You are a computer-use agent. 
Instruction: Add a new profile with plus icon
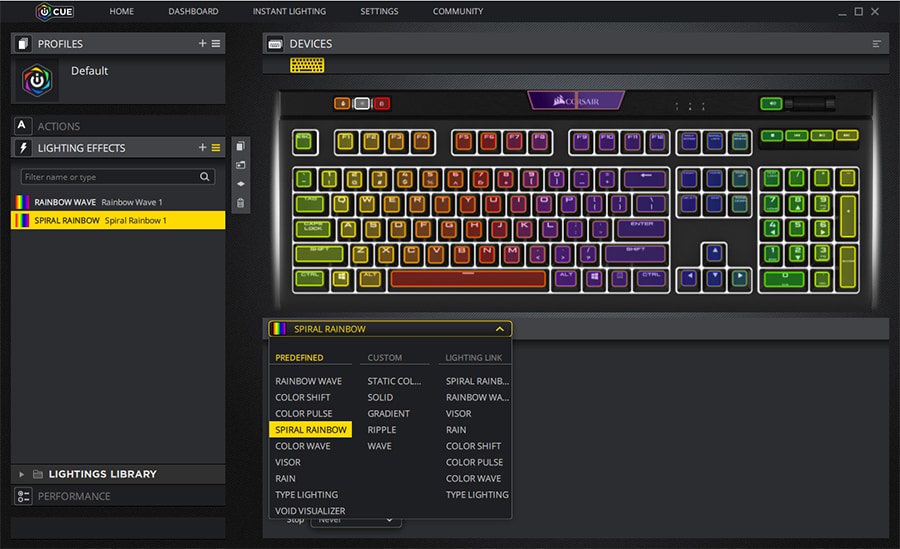point(202,44)
